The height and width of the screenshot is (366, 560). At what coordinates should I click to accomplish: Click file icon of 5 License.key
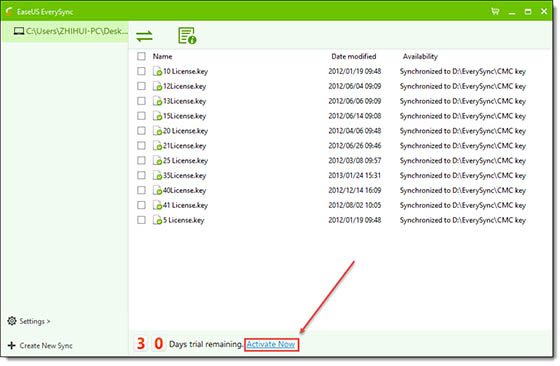[157, 220]
